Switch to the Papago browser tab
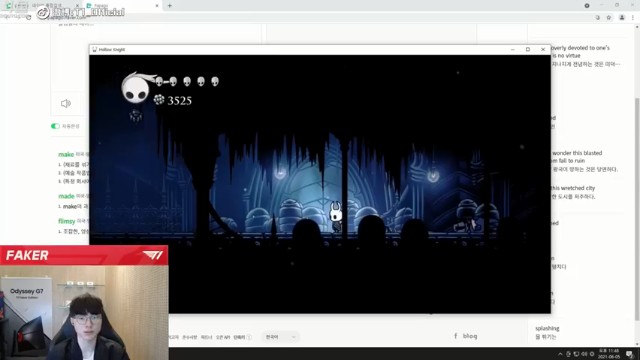This screenshot has height=360, width=640. point(122,6)
